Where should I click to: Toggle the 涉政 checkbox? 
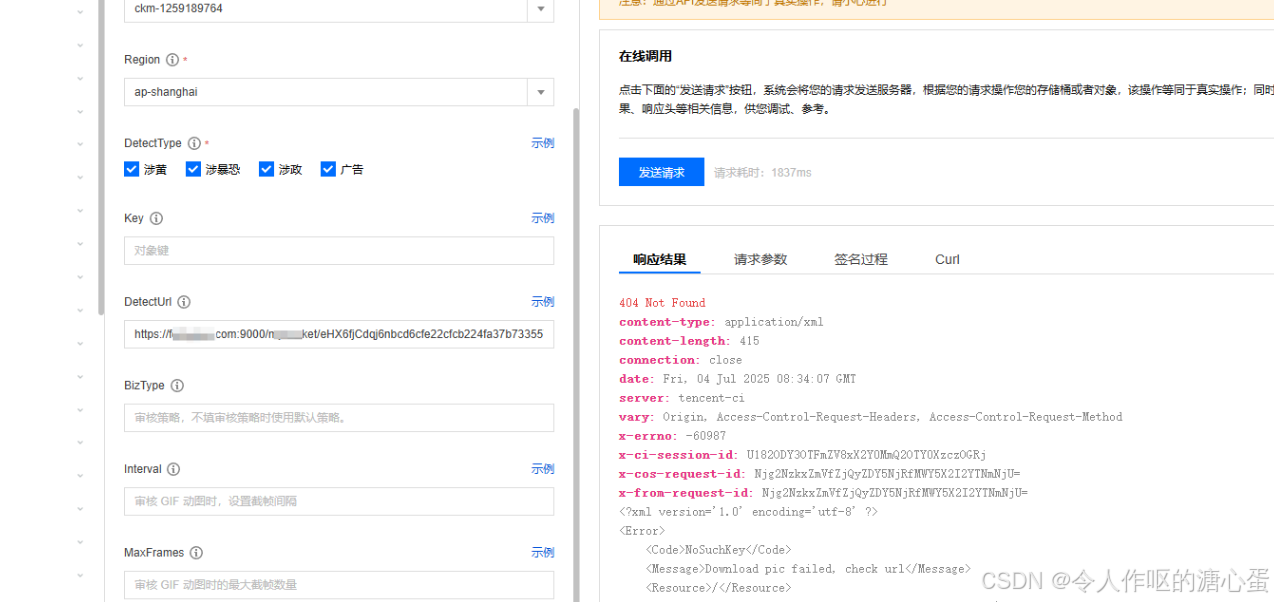[266, 169]
